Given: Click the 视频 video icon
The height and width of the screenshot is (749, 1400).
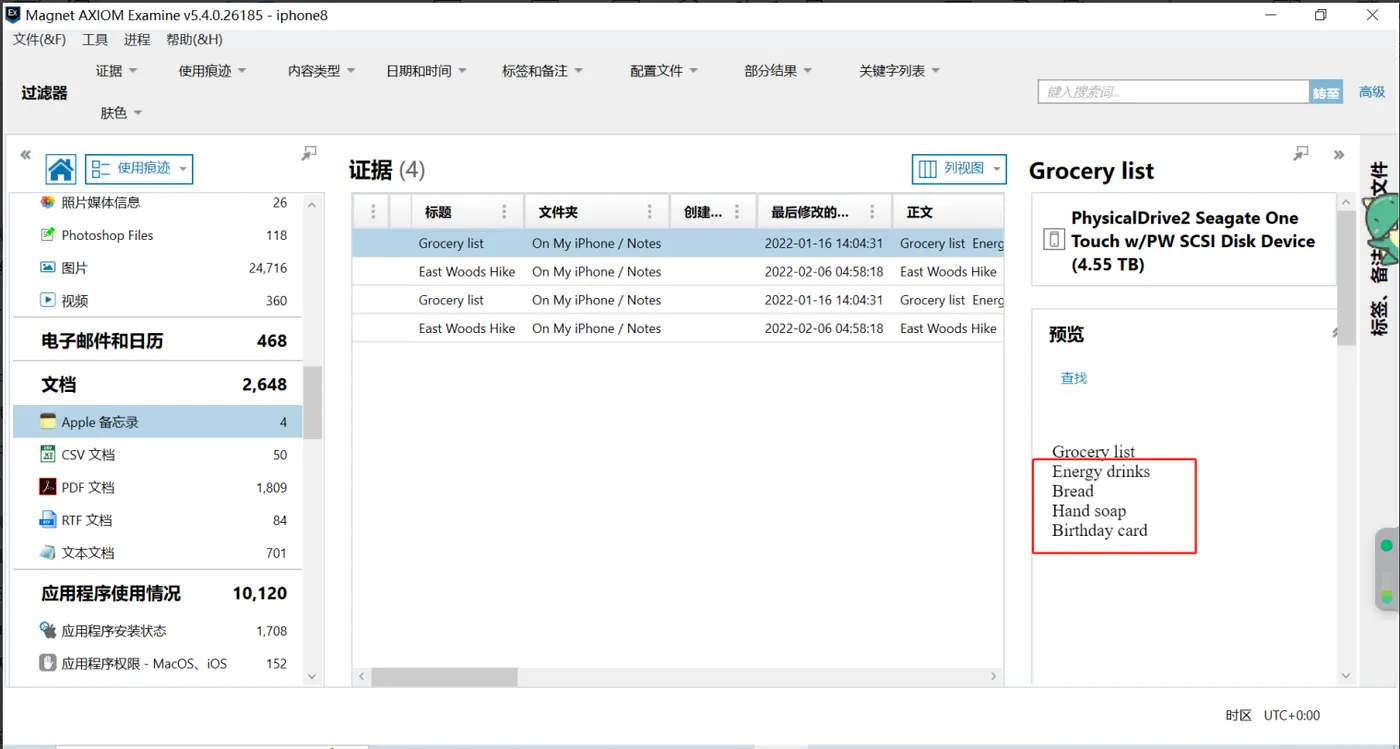Looking at the screenshot, I should (x=47, y=300).
